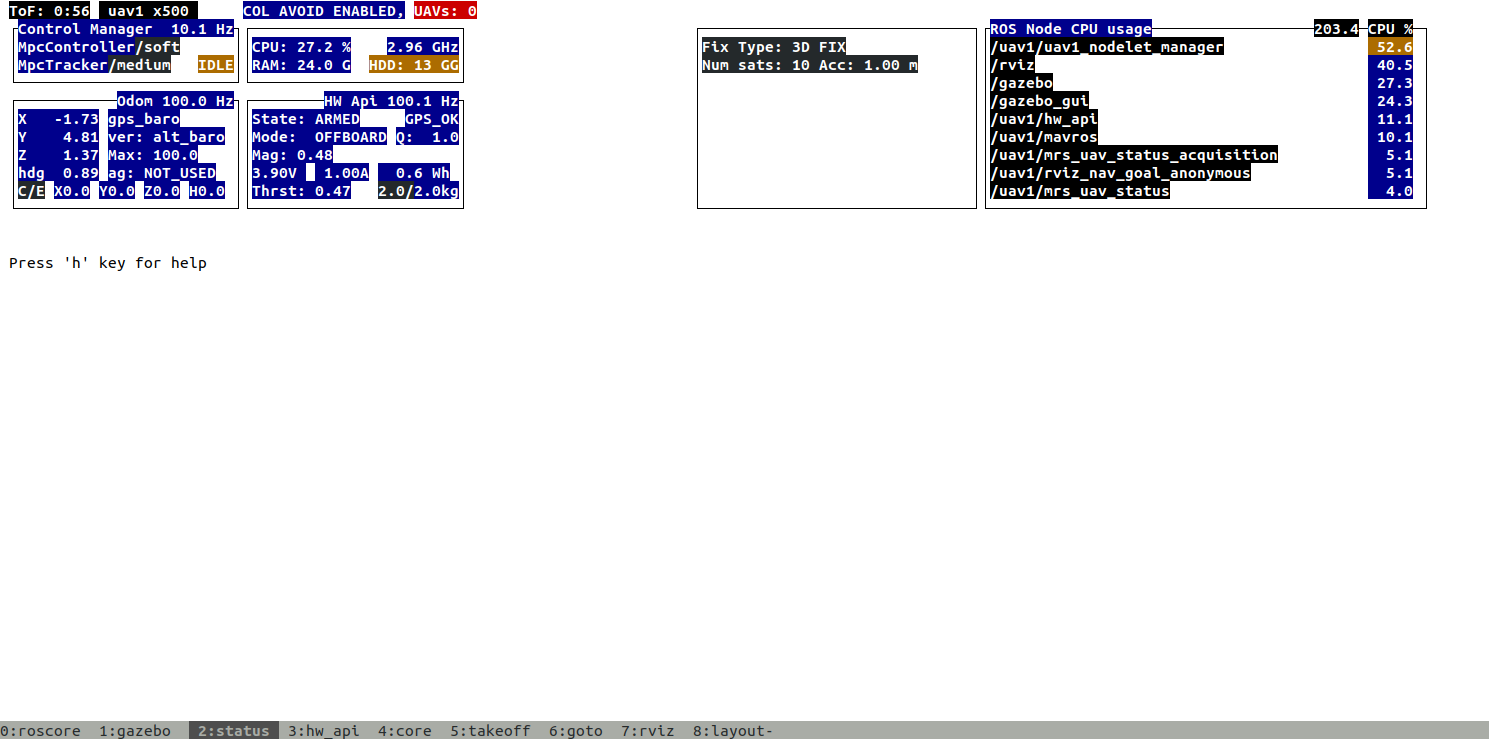Click the State: ARMED status
Image resolution: width=1489 pixels, height=739 pixels.
(306, 119)
